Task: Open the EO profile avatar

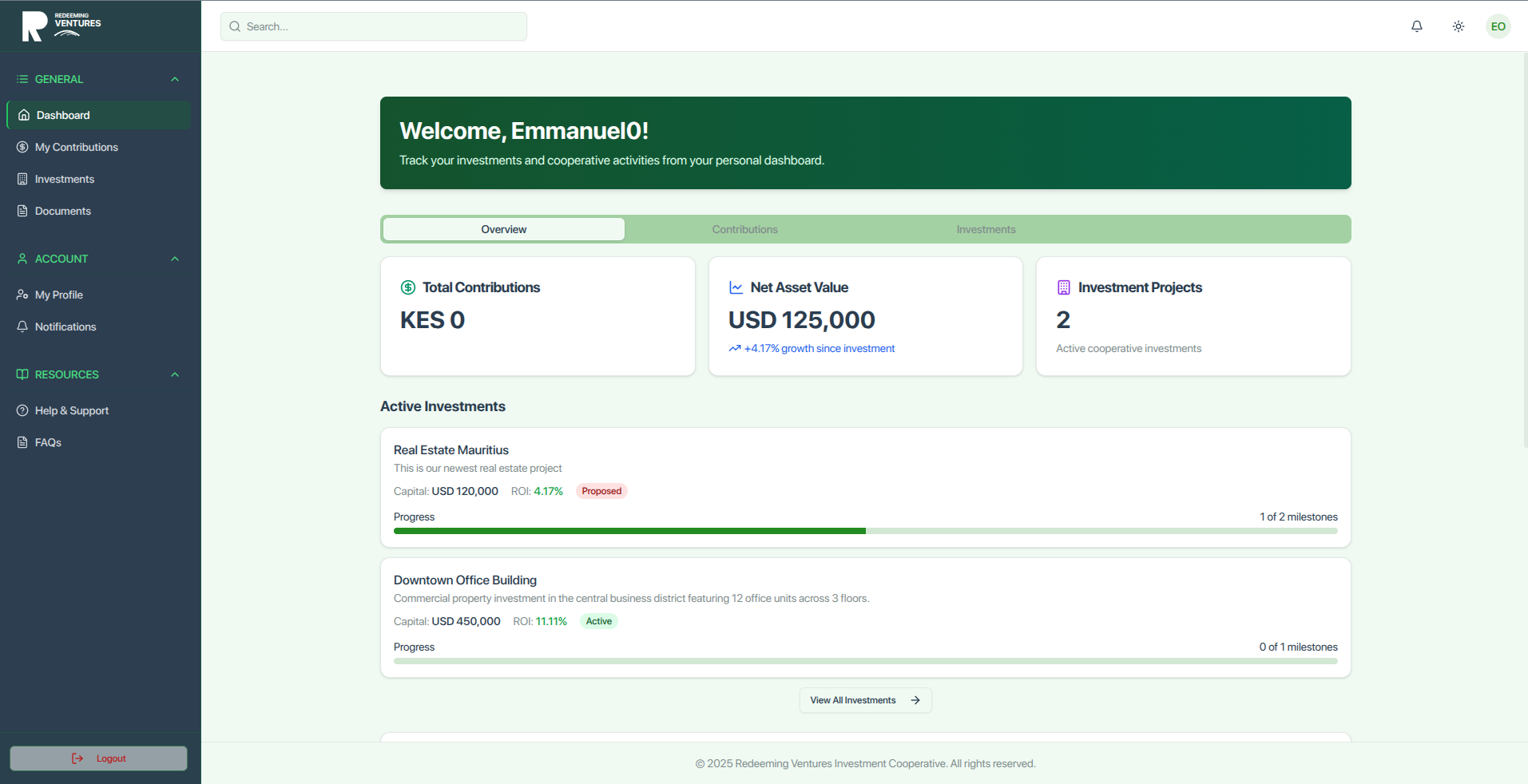Action: click(x=1498, y=26)
